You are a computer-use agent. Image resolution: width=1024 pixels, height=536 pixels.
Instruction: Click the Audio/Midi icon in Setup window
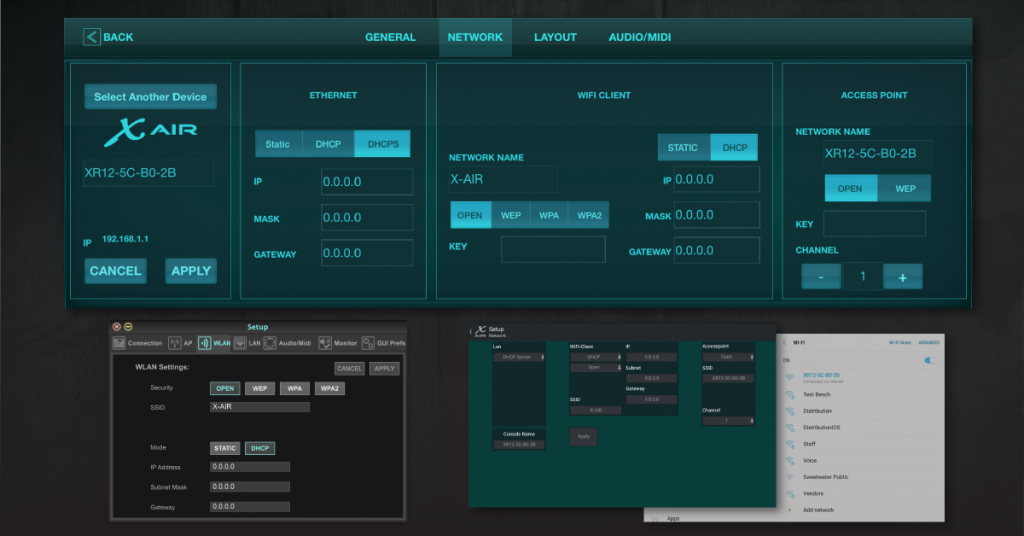270,342
